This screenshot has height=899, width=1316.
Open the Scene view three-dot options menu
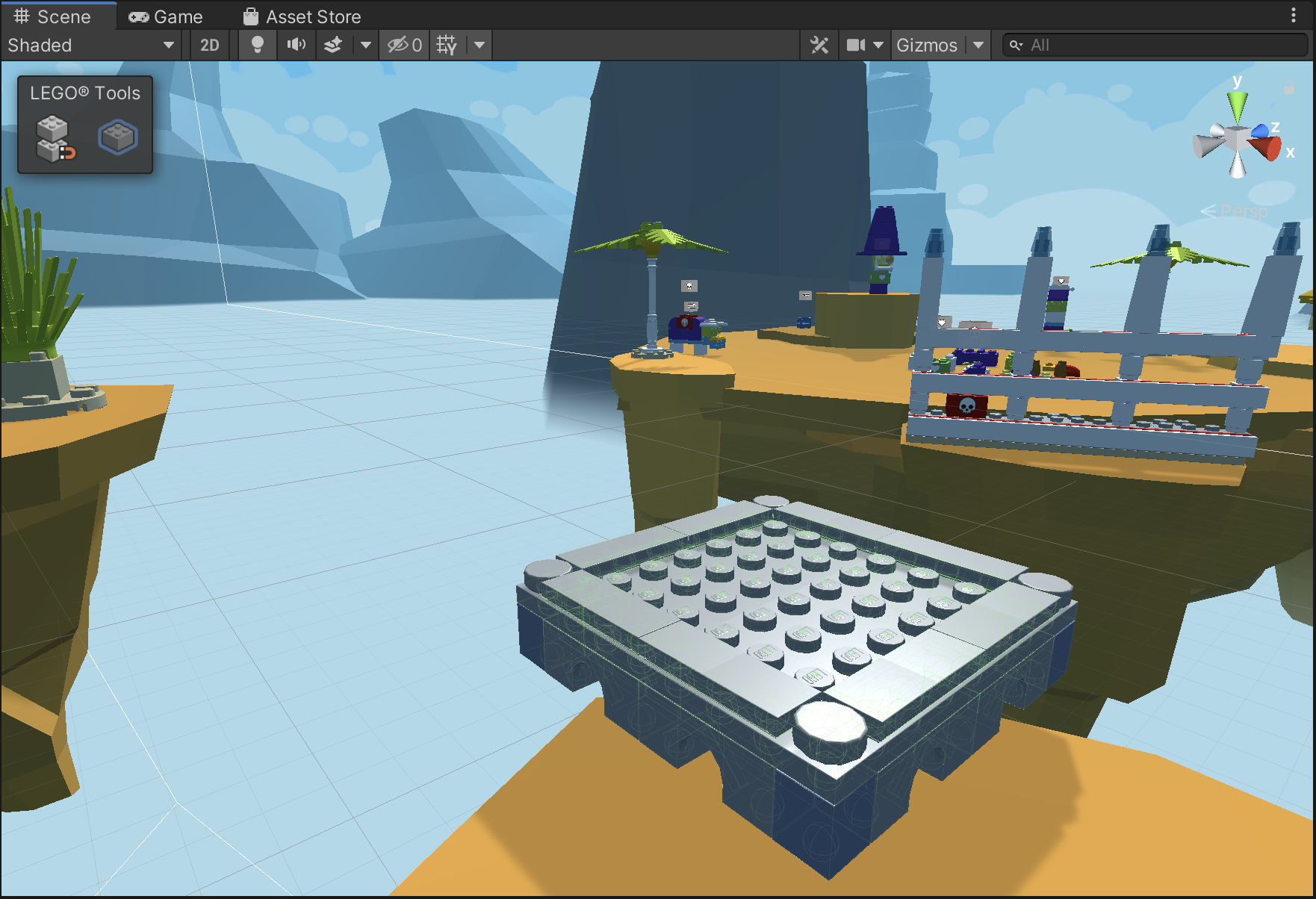(x=1294, y=16)
